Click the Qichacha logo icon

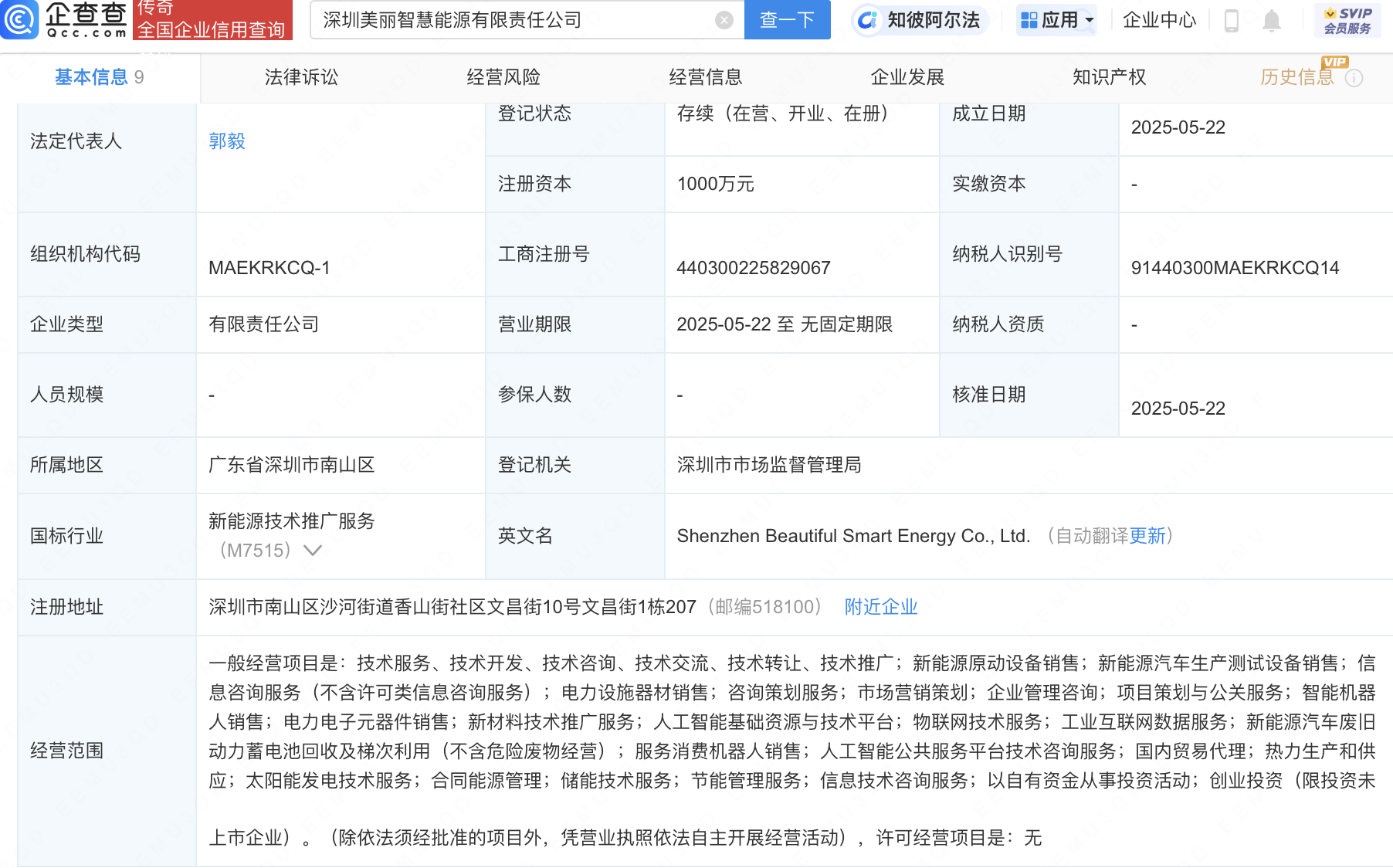tap(19, 20)
